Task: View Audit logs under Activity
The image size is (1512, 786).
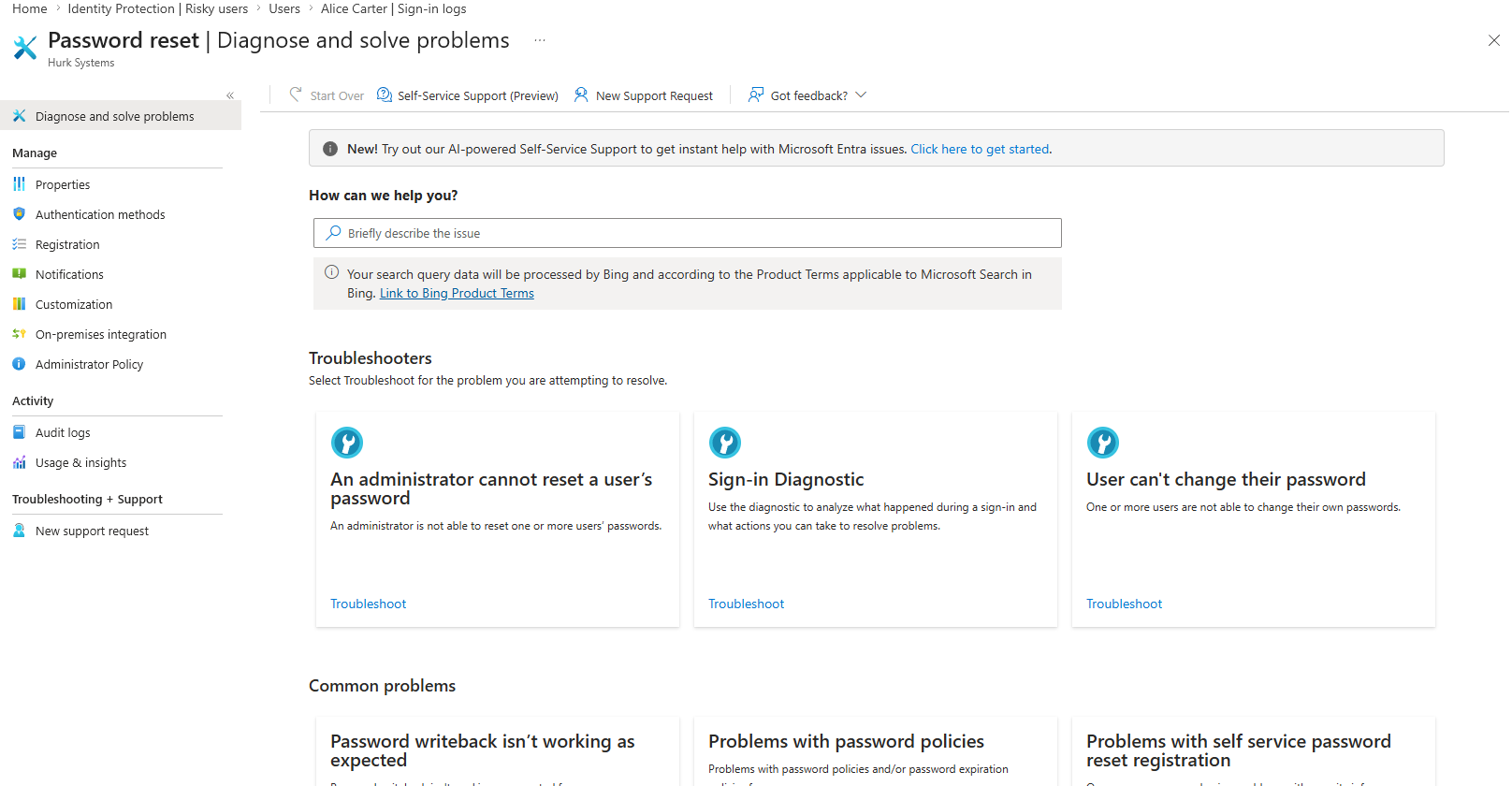Action: click(x=63, y=432)
